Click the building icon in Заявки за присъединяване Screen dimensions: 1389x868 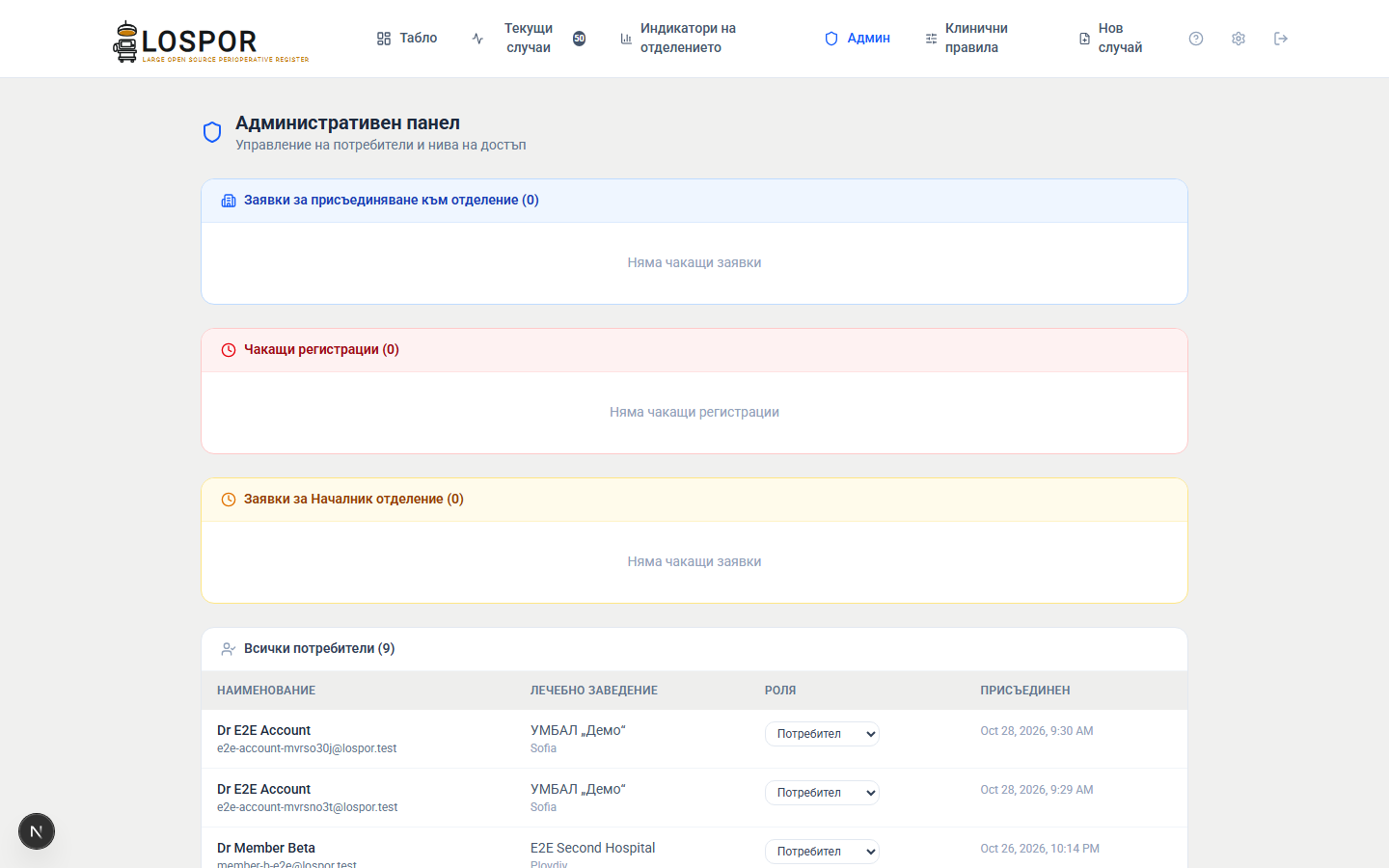(x=229, y=201)
